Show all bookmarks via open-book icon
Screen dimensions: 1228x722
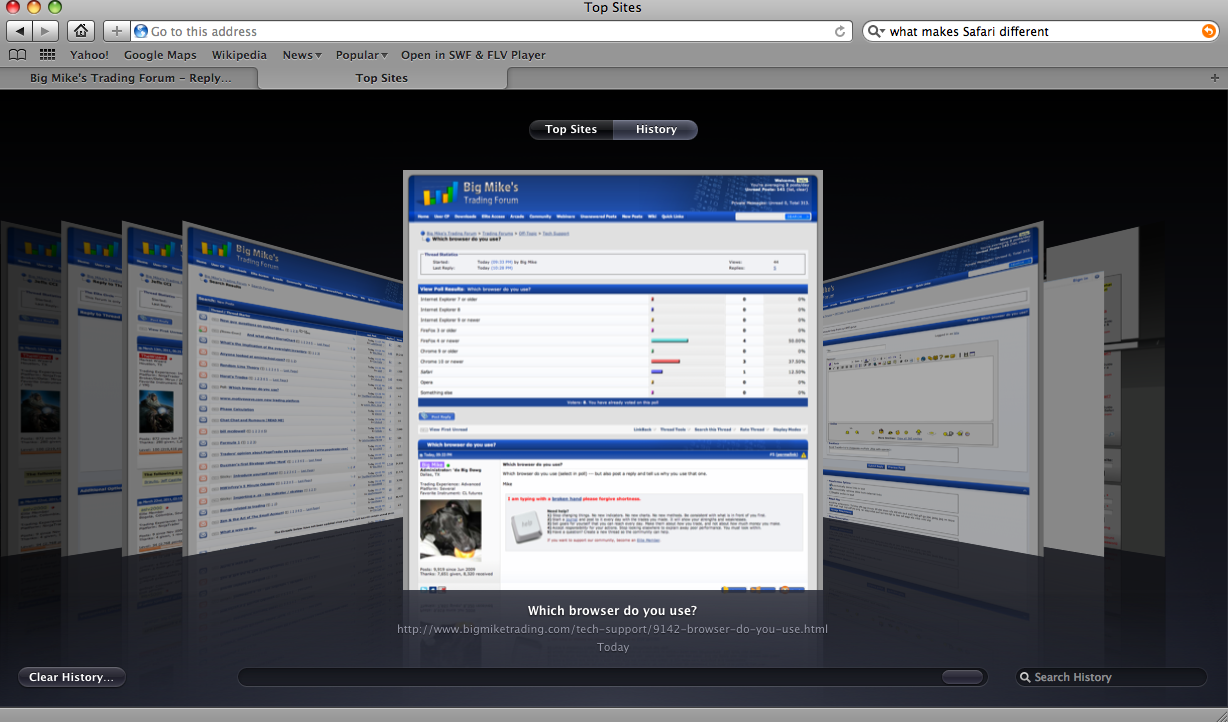(17, 55)
